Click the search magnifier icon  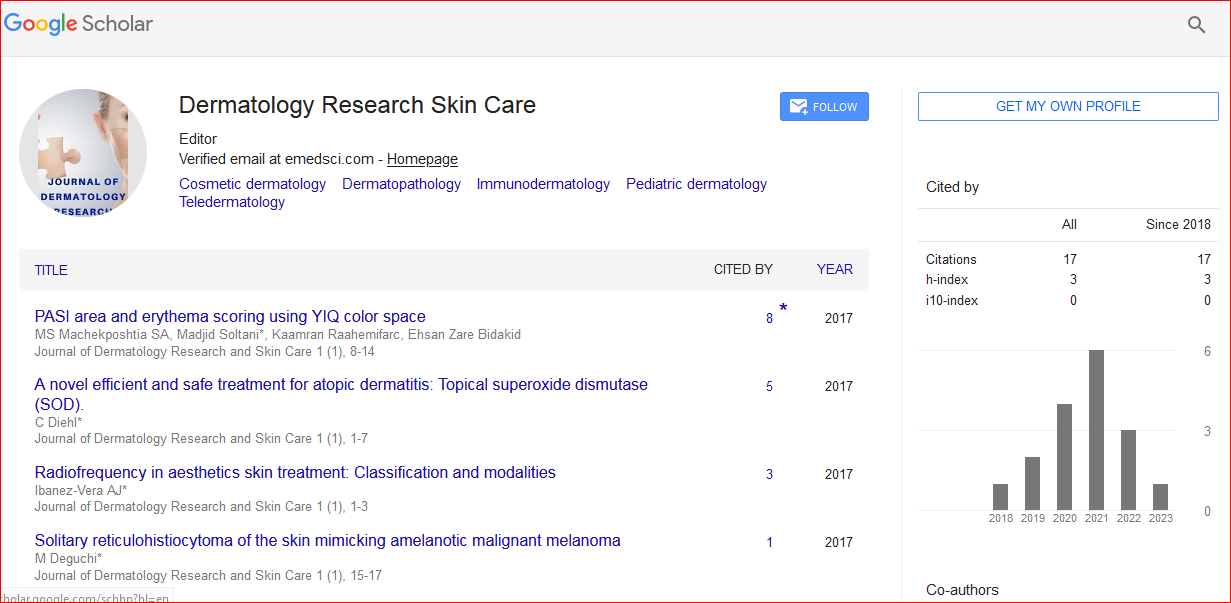(x=1196, y=25)
